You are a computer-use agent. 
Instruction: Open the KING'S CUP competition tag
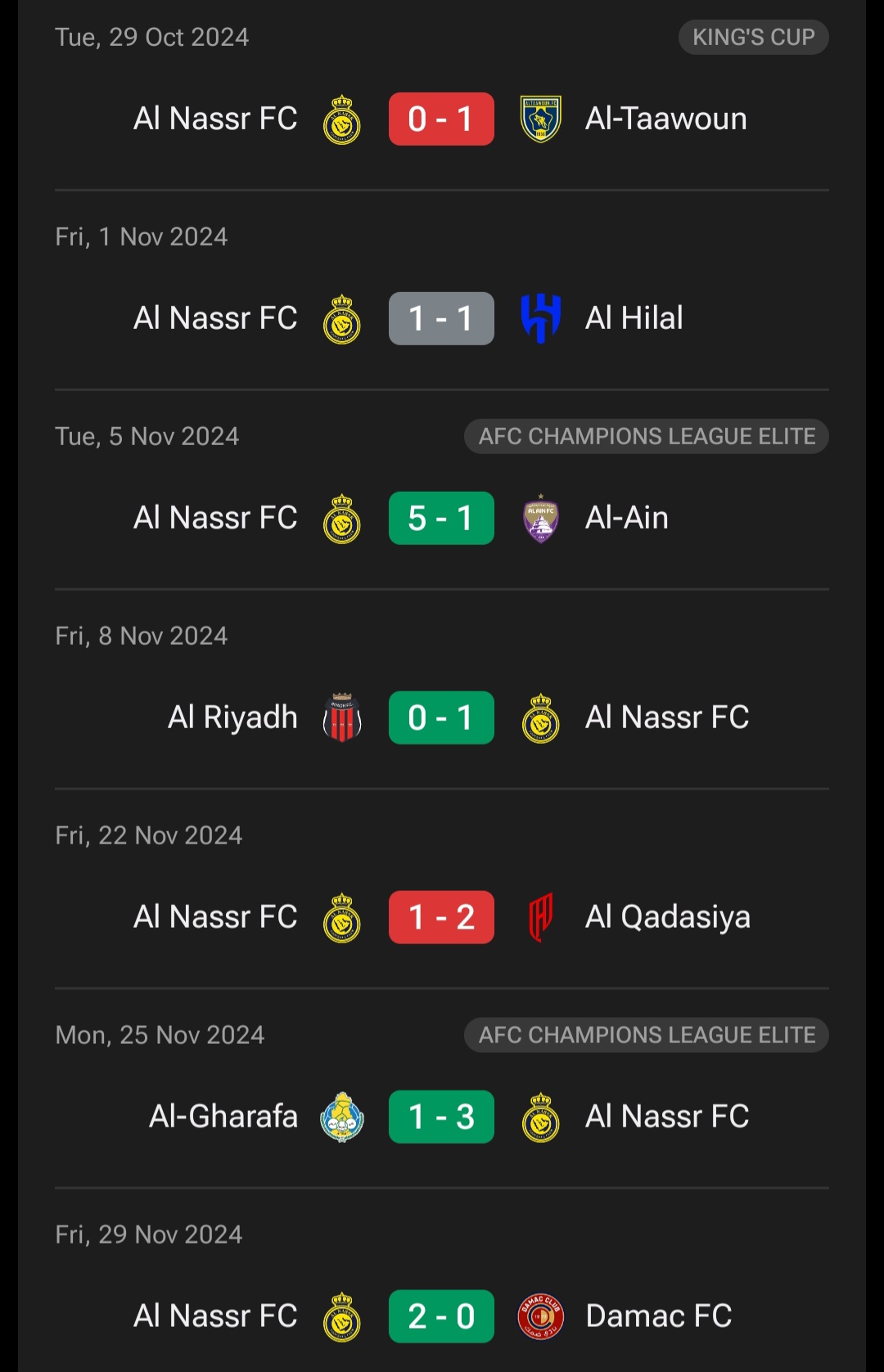click(754, 37)
